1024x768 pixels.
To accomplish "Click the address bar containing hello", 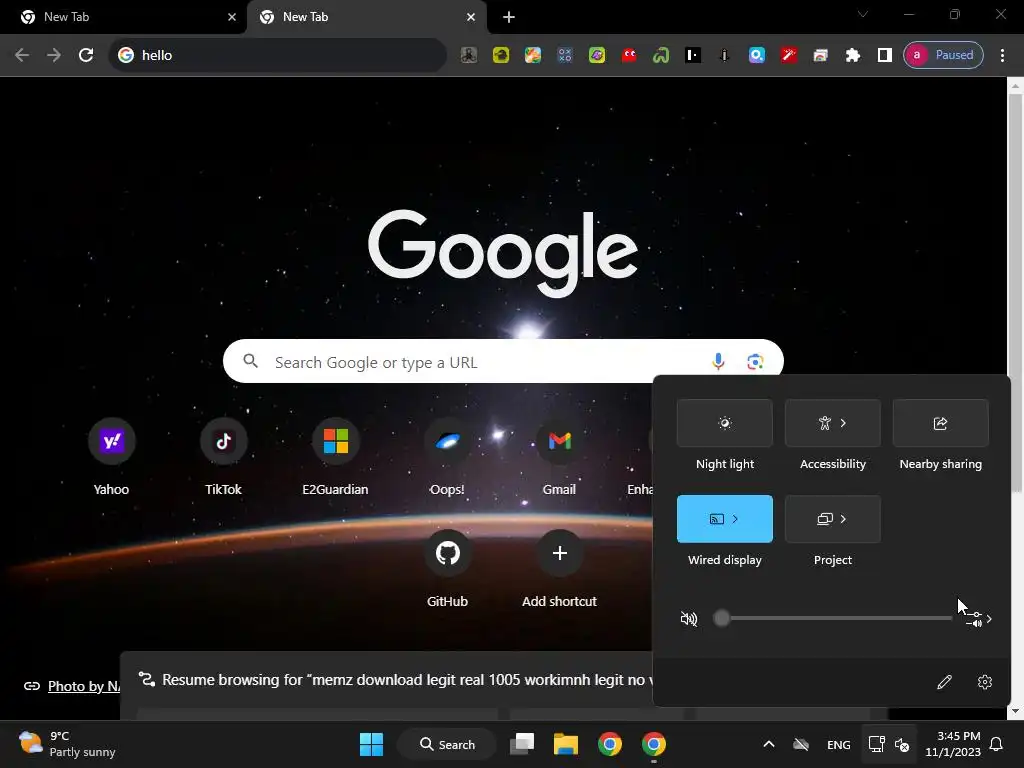I will click(278, 55).
